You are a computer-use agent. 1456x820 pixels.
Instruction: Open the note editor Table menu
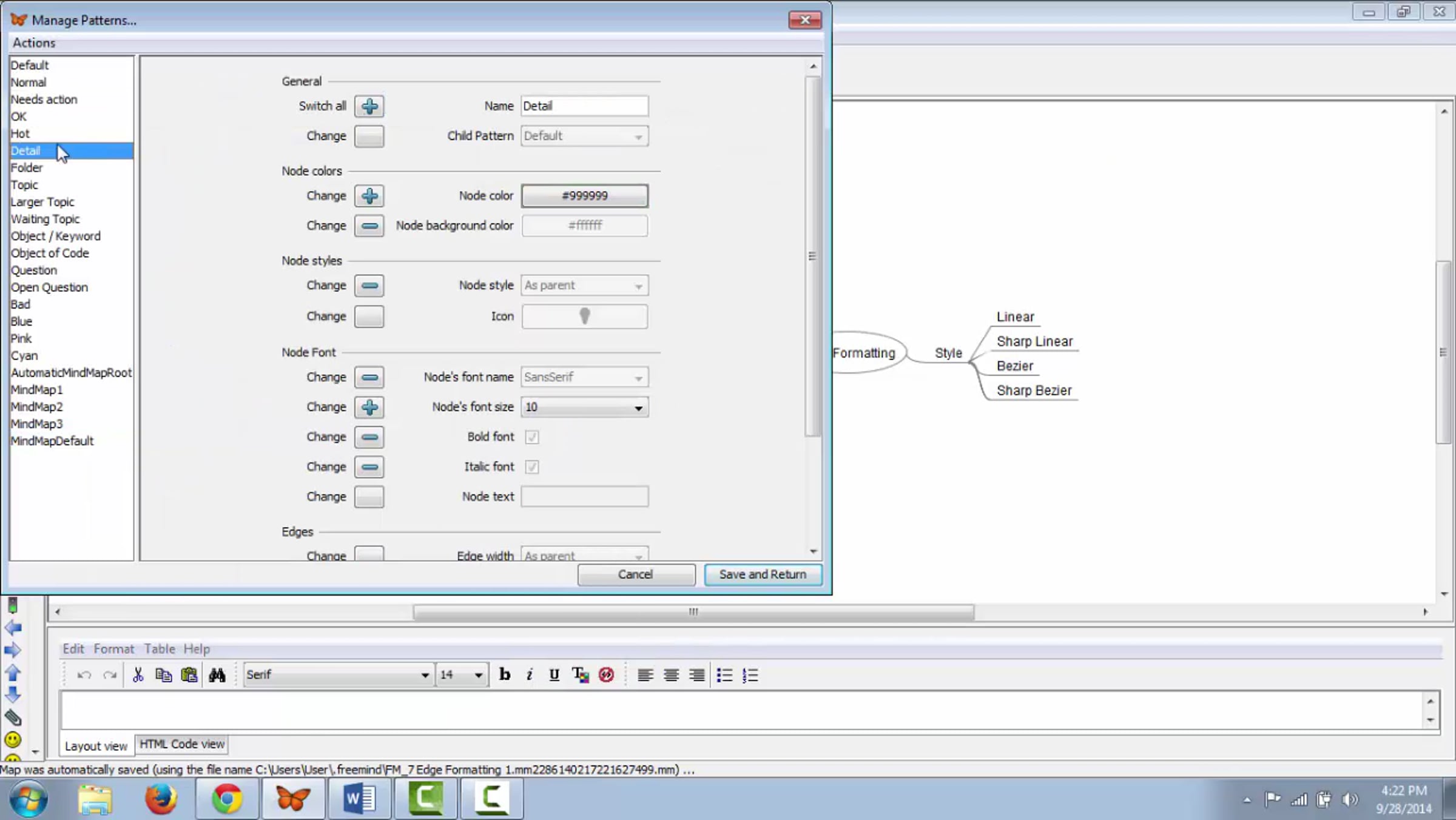160,648
